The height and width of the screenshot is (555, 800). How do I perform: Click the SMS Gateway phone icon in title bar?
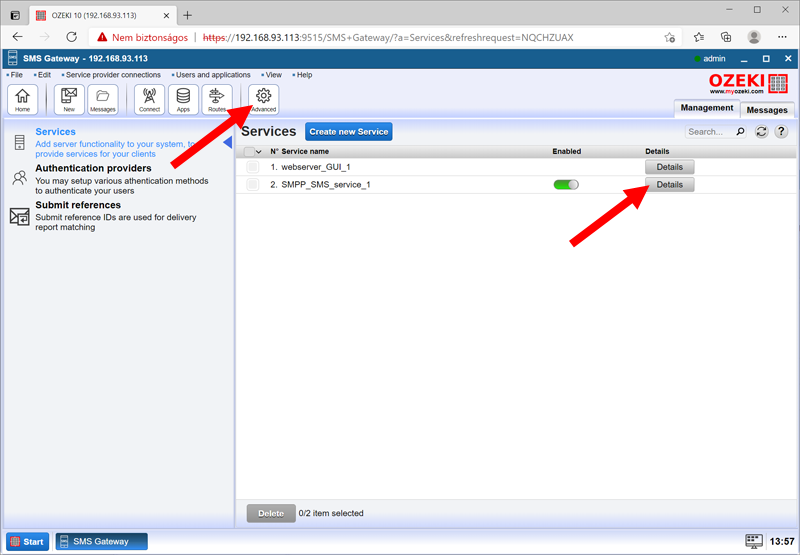13,58
